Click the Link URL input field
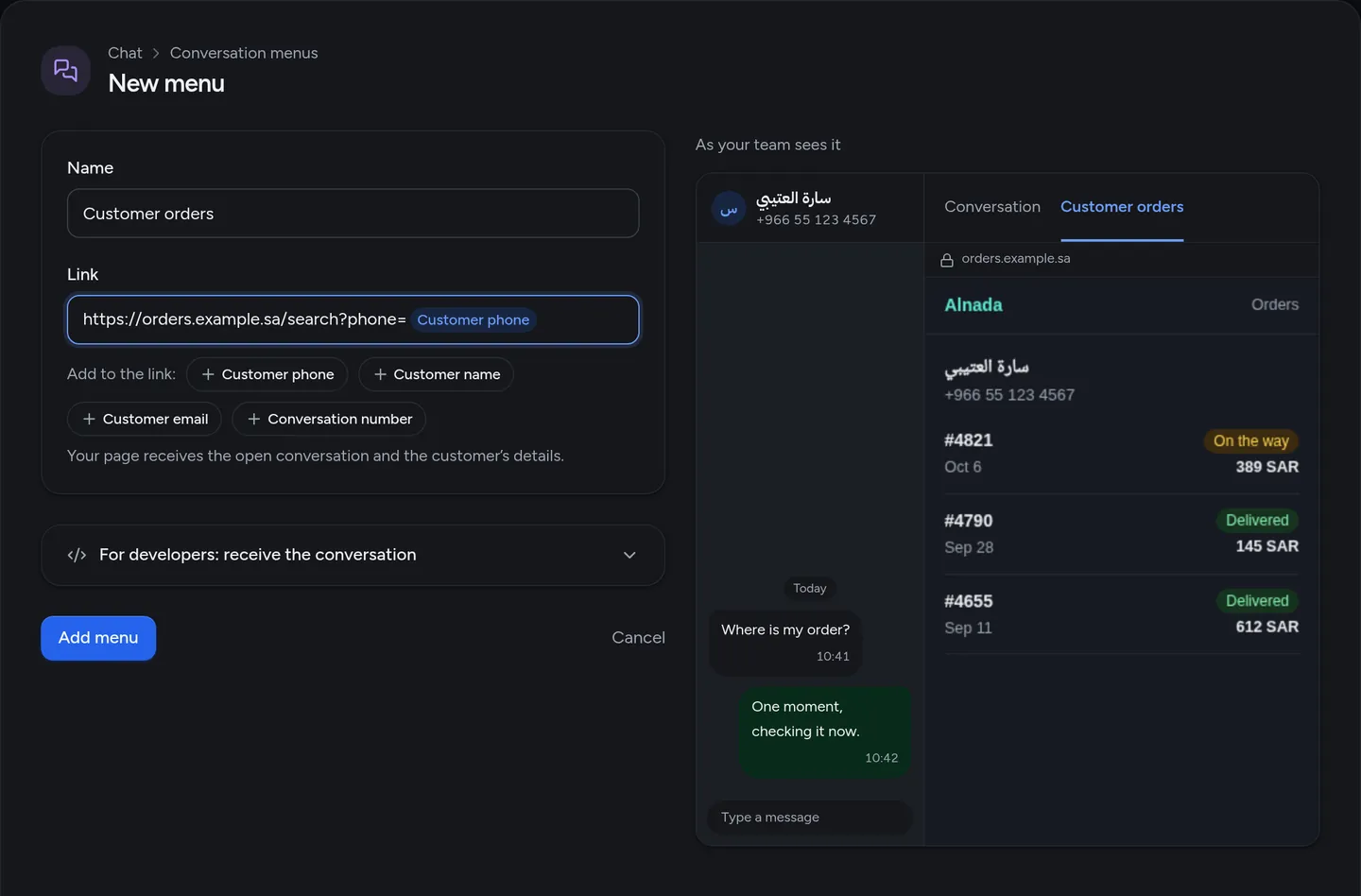 tap(353, 319)
